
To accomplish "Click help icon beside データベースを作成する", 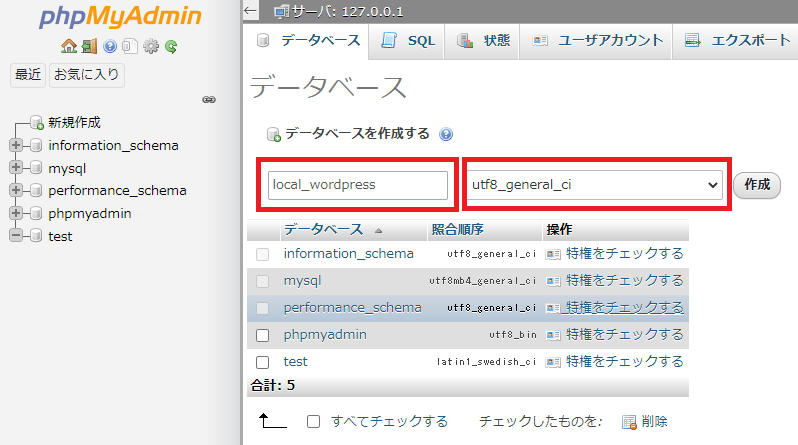I will pyautogui.click(x=446, y=134).
